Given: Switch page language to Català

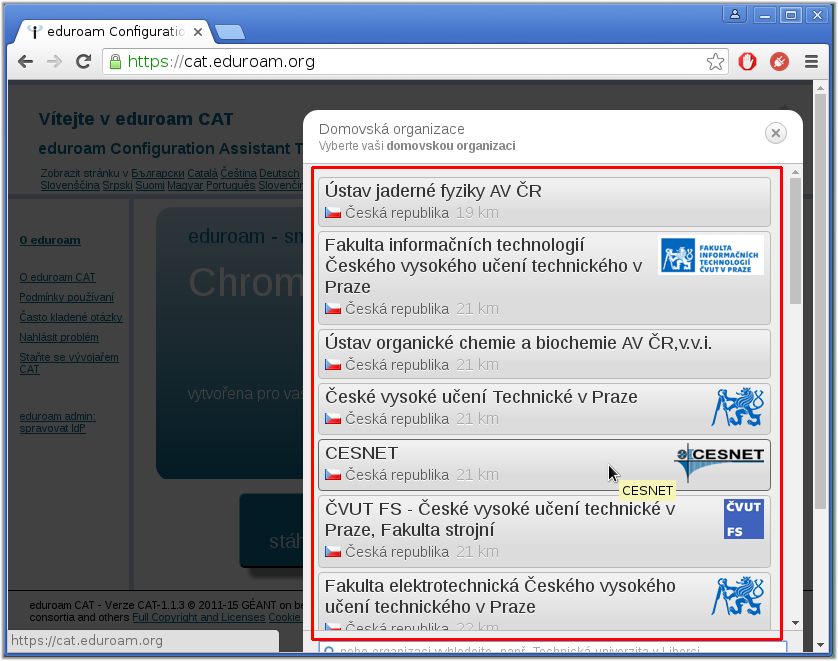Looking at the screenshot, I should (x=203, y=173).
